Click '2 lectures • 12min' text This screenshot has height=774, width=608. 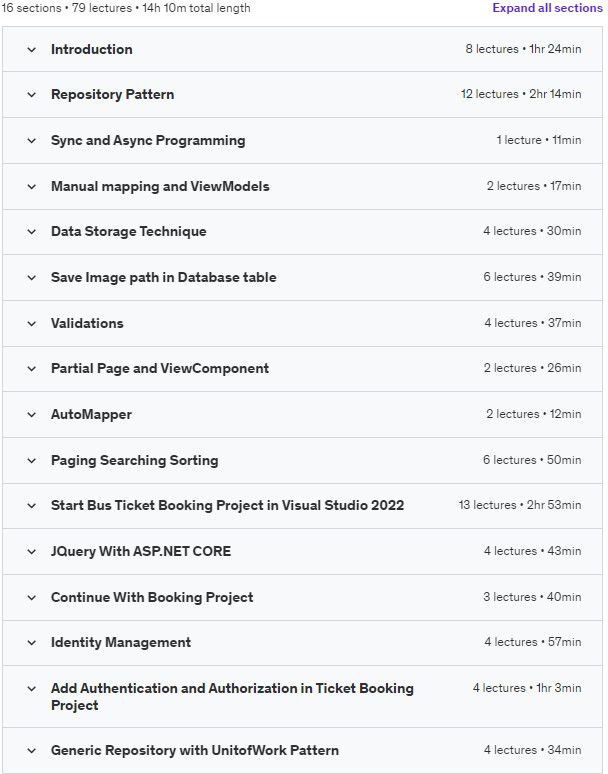533,414
